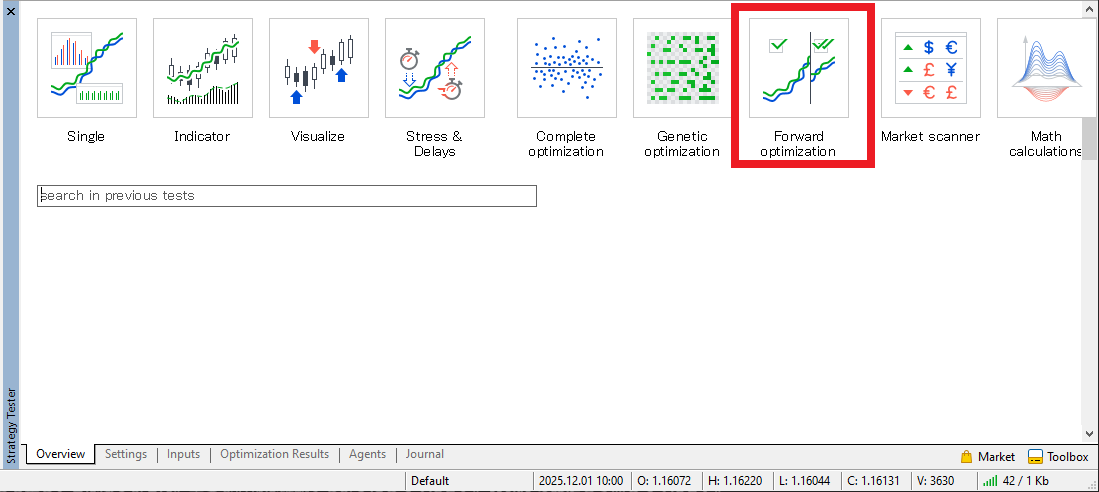
Task: Click the Complete optimization label
Action: (x=566, y=144)
